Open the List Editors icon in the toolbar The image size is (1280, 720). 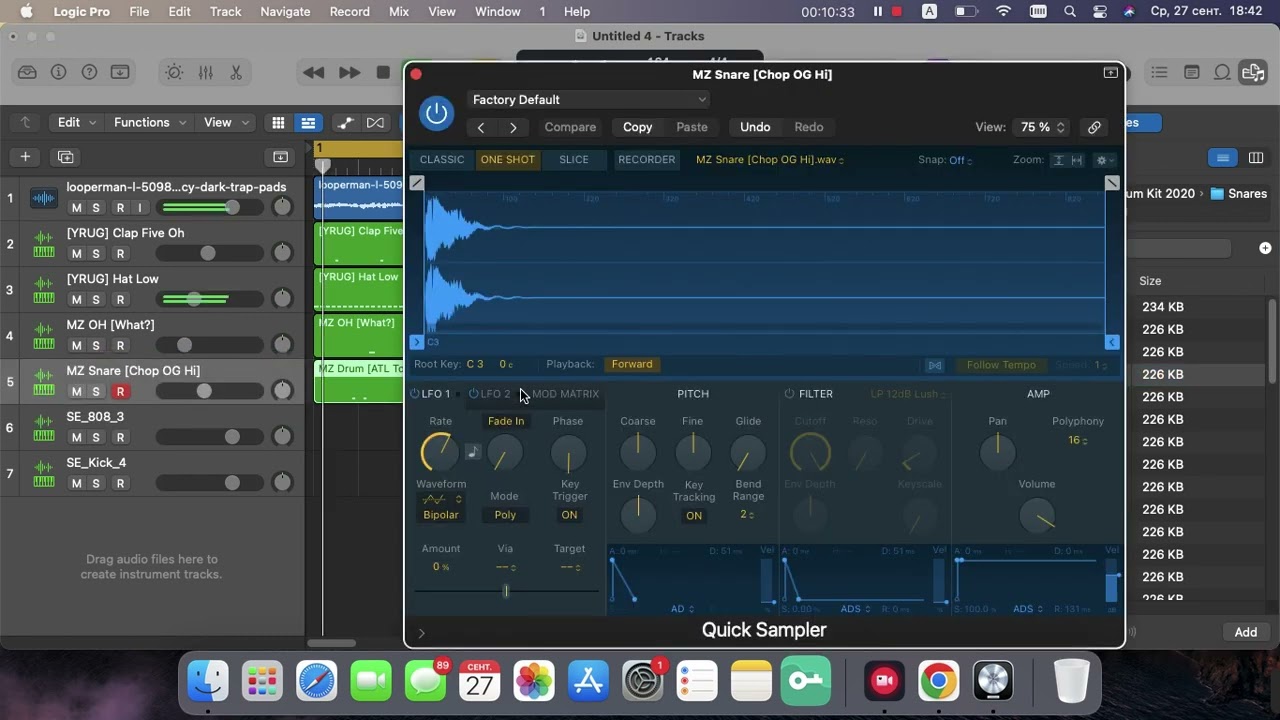[1159, 72]
